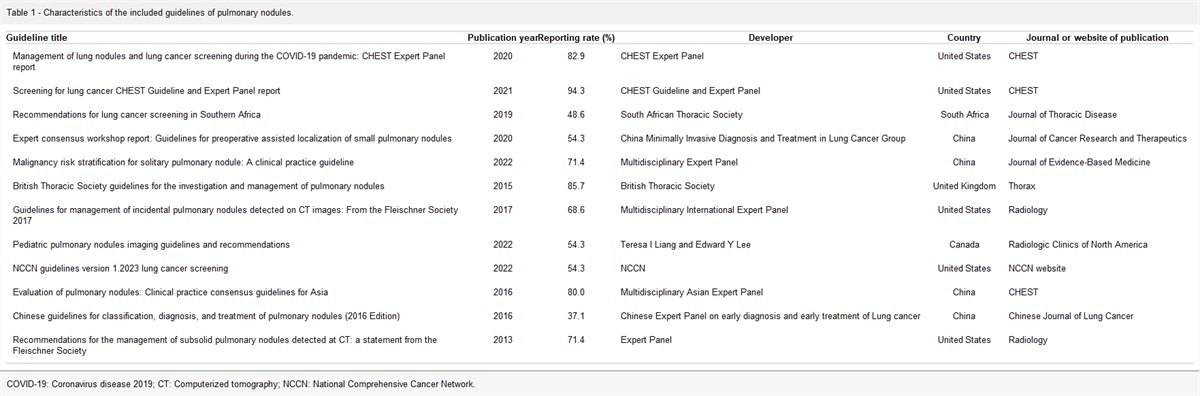This screenshot has width=1200, height=396.
Task: Click the 85.7 reporting rate value
Action: pyautogui.click(x=576, y=186)
